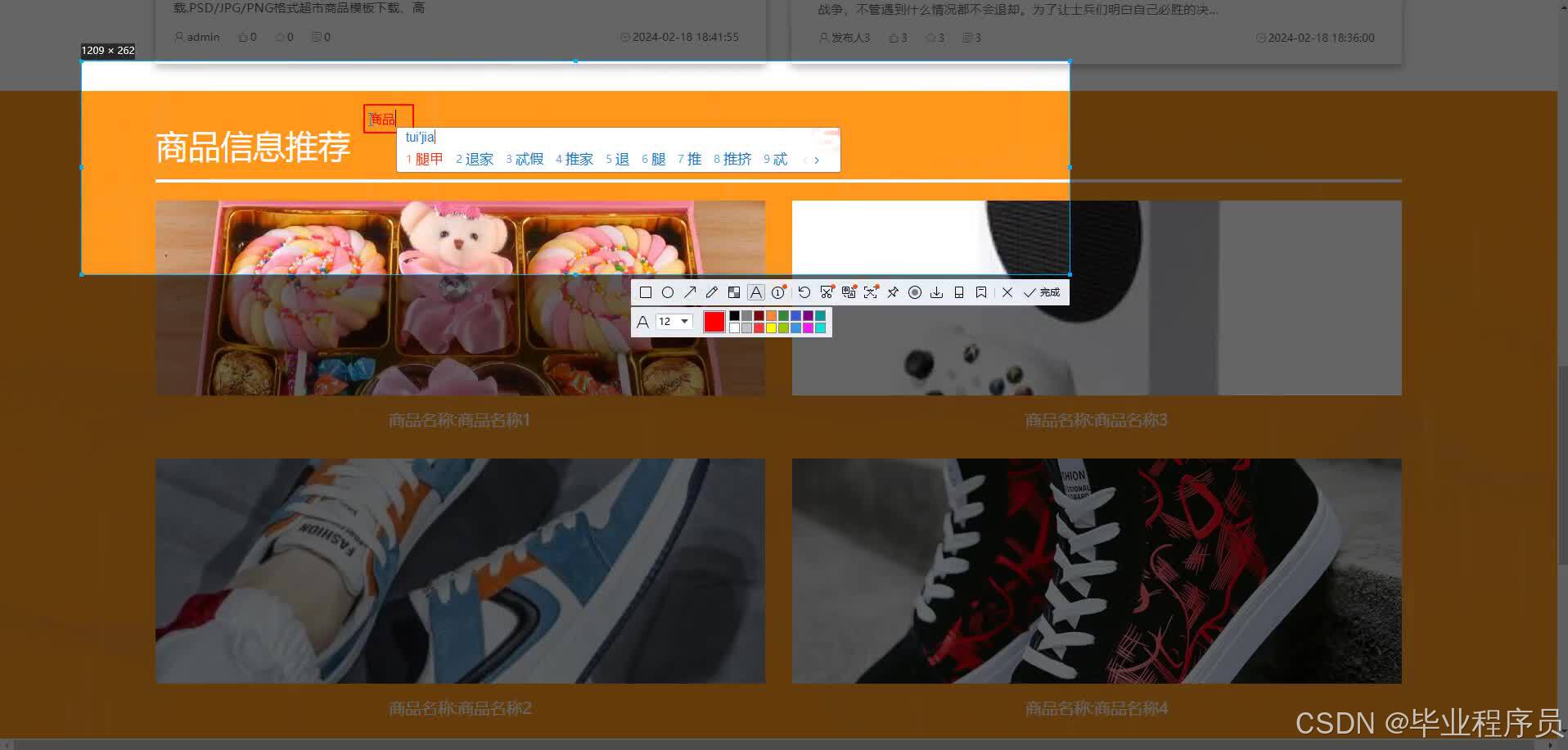Select the mosaic blur tool
Viewport: 1568px width, 750px height.
tap(734, 292)
